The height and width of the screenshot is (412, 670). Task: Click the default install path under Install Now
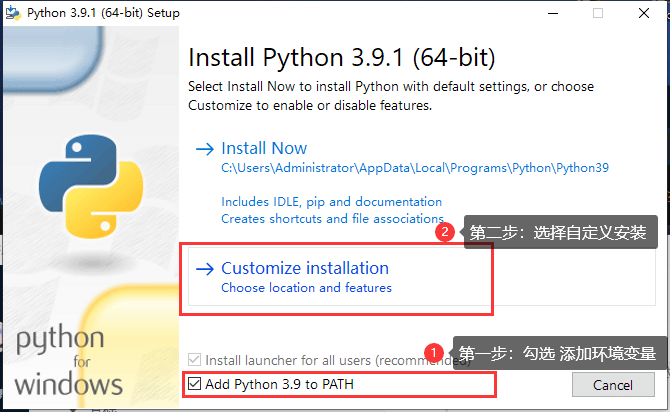pyautogui.click(x=414, y=168)
